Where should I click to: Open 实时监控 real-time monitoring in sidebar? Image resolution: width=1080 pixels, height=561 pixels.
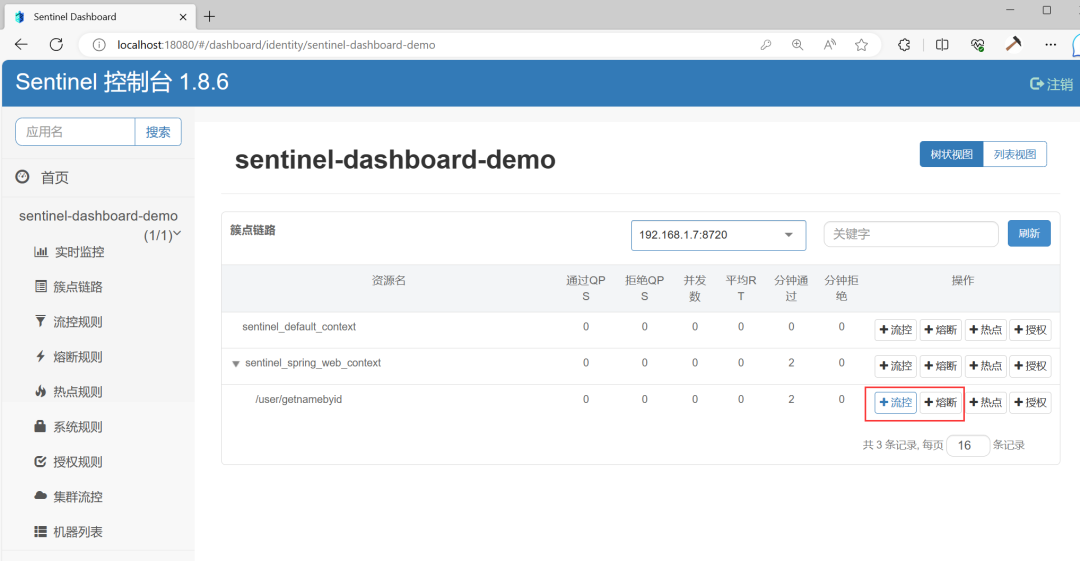pyautogui.click(x=69, y=252)
